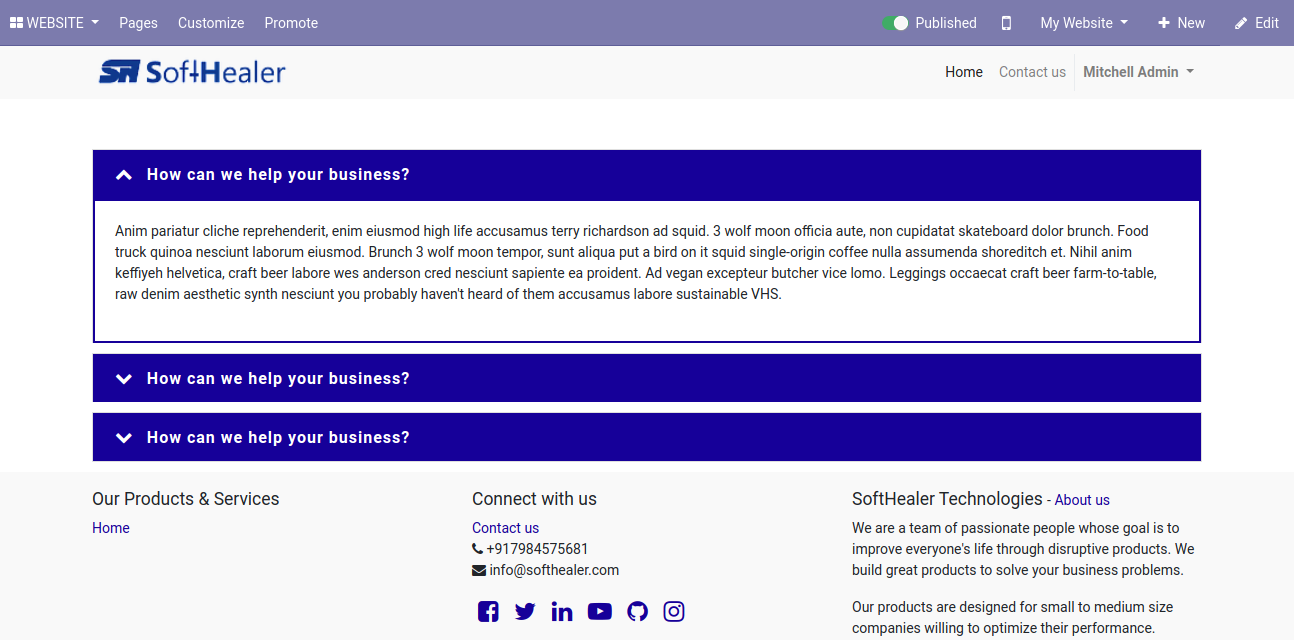This screenshot has width=1294, height=640.
Task: Click the info@softhealer.com email address
Action: [554, 570]
